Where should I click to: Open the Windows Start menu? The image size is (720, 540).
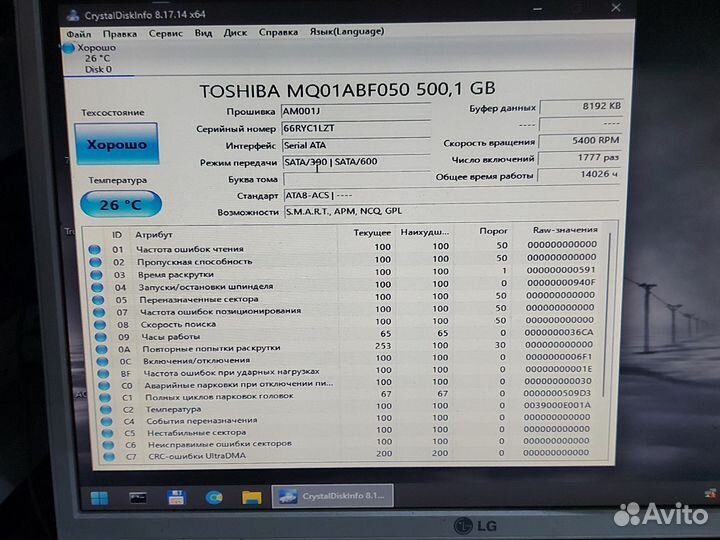click(99, 498)
